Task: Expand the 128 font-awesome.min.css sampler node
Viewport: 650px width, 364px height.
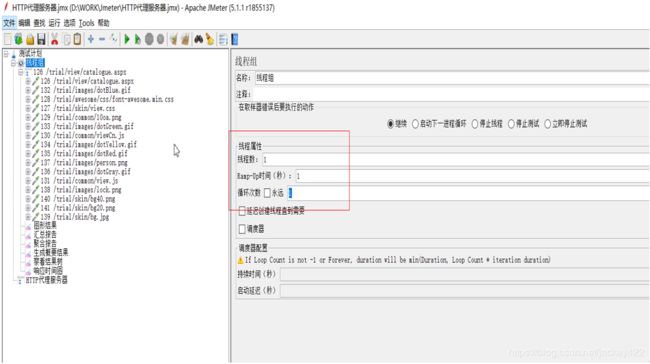Action: [x=28, y=99]
